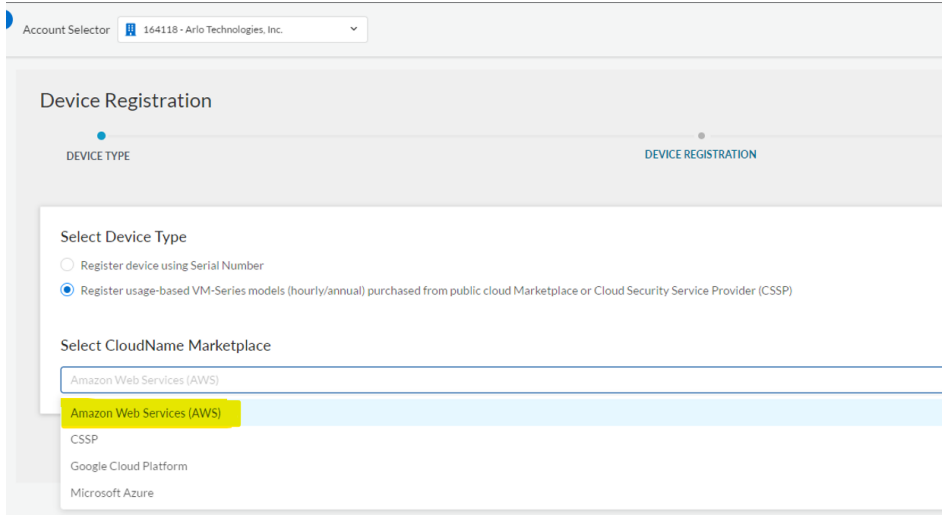Select Google Cloud Platform from the list
Image resolution: width=951 pixels, height=523 pixels.
129,466
